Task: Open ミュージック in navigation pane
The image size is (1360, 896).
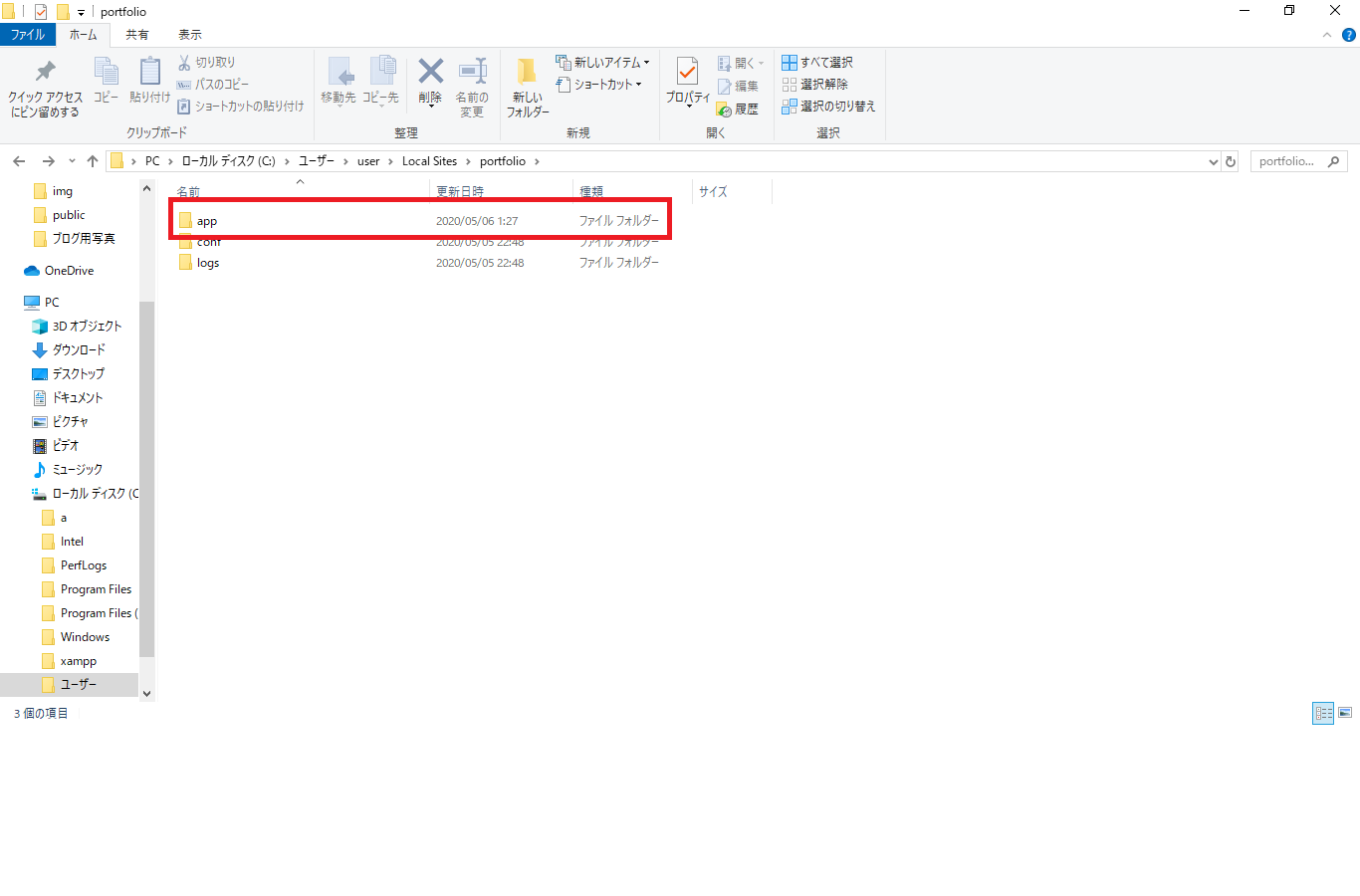Action: click(77, 470)
